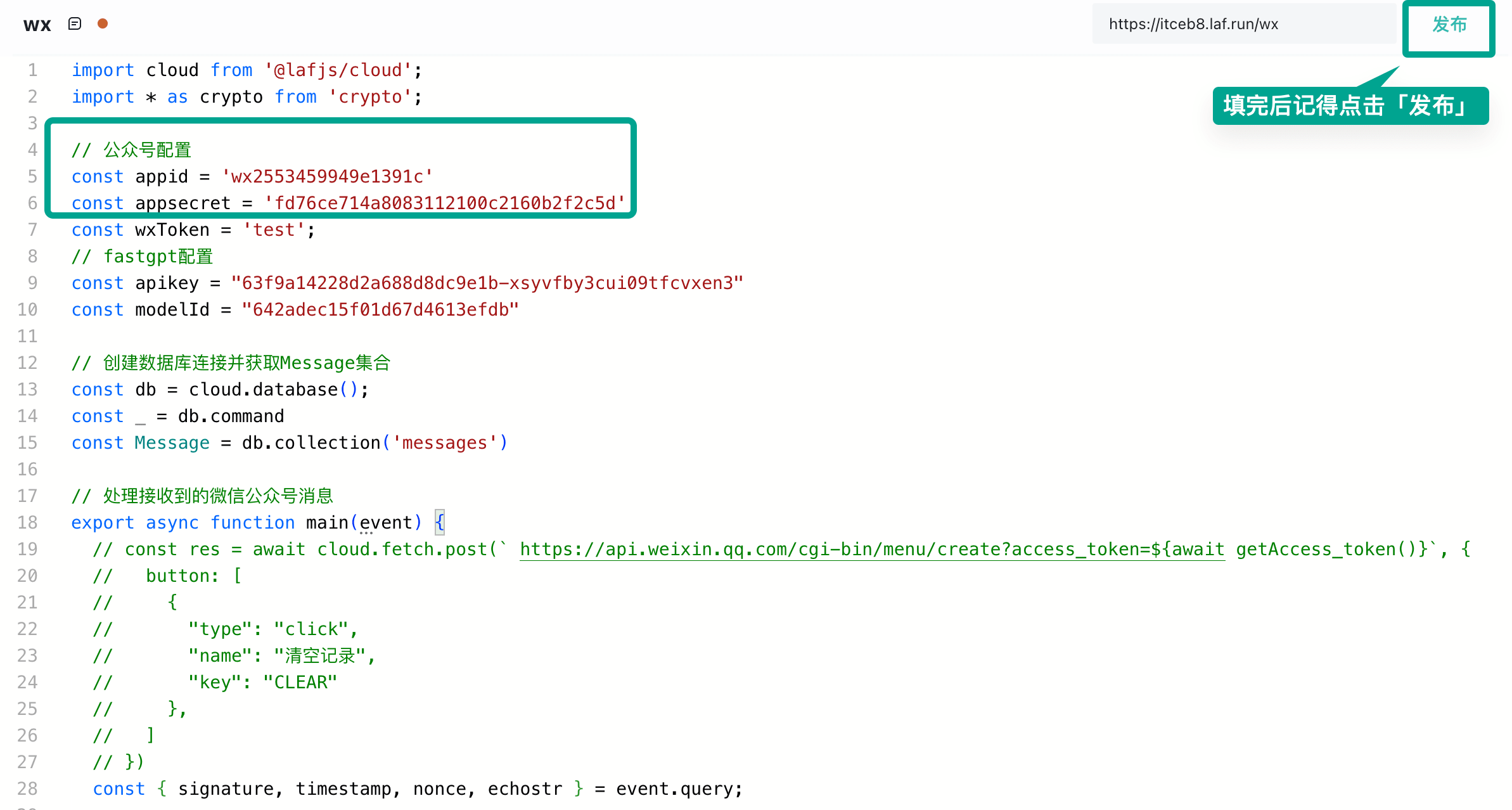Click the 发布 publish button
This screenshot has width=1512, height=810.
coord(1449,25)
